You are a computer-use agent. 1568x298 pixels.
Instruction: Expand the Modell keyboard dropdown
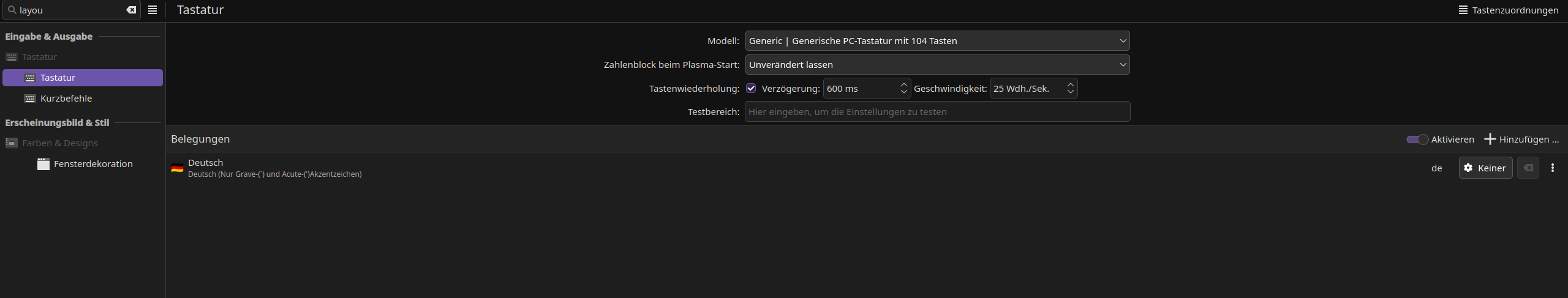(x=937, y=41)
